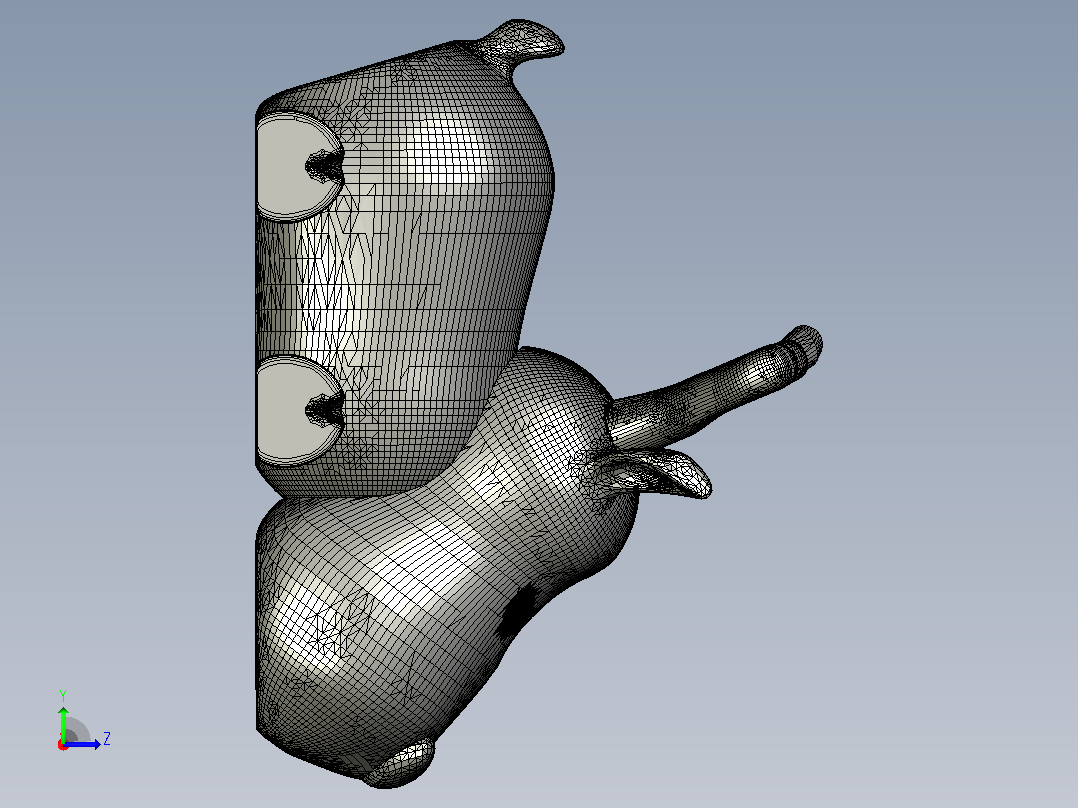Image resolution: width=1078 pixels, height=808 pixels.
Task: Select the upper oval flat face on model
Action: pos(285,167)
